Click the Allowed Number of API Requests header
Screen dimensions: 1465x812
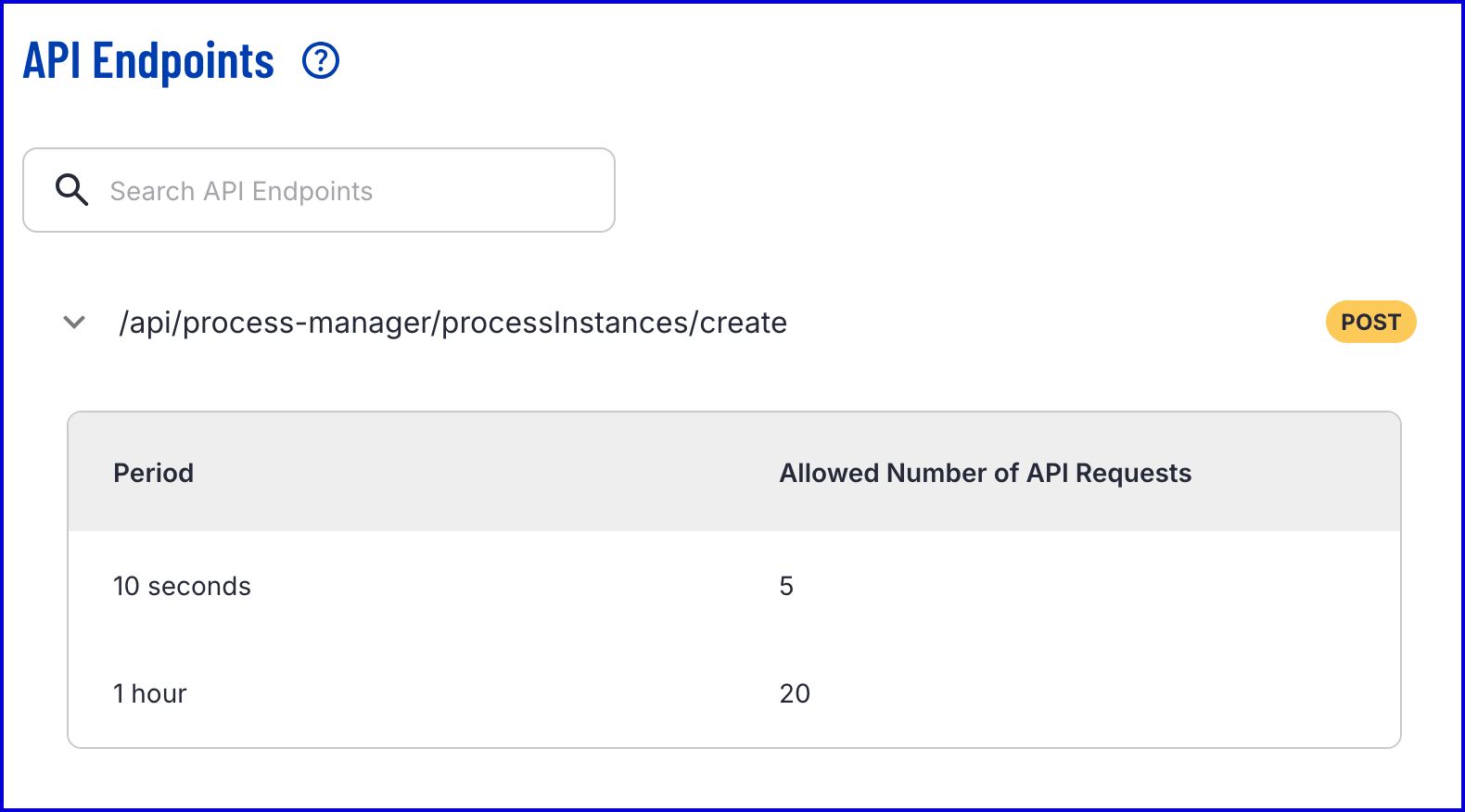pyautogui.click(x=985, y=473)
